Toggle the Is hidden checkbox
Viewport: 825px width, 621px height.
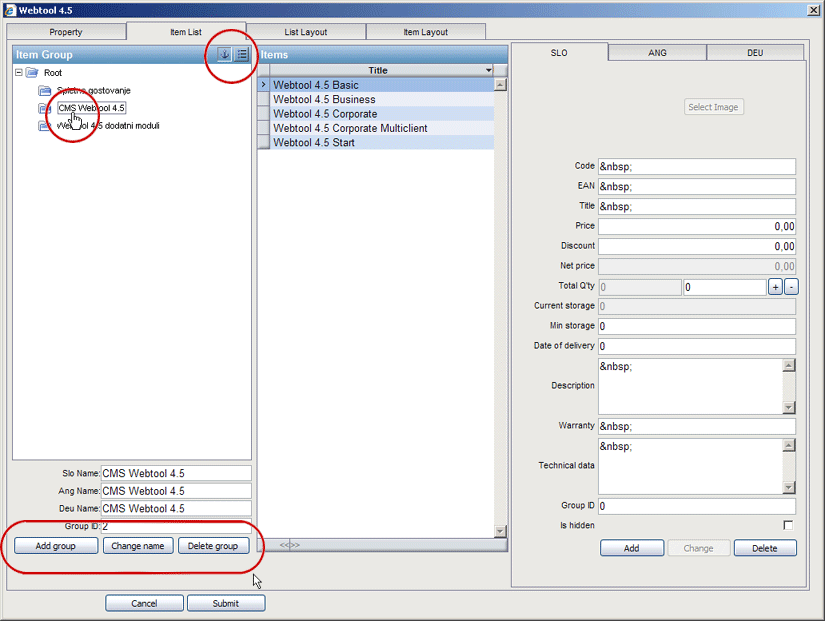coord(788,525)
